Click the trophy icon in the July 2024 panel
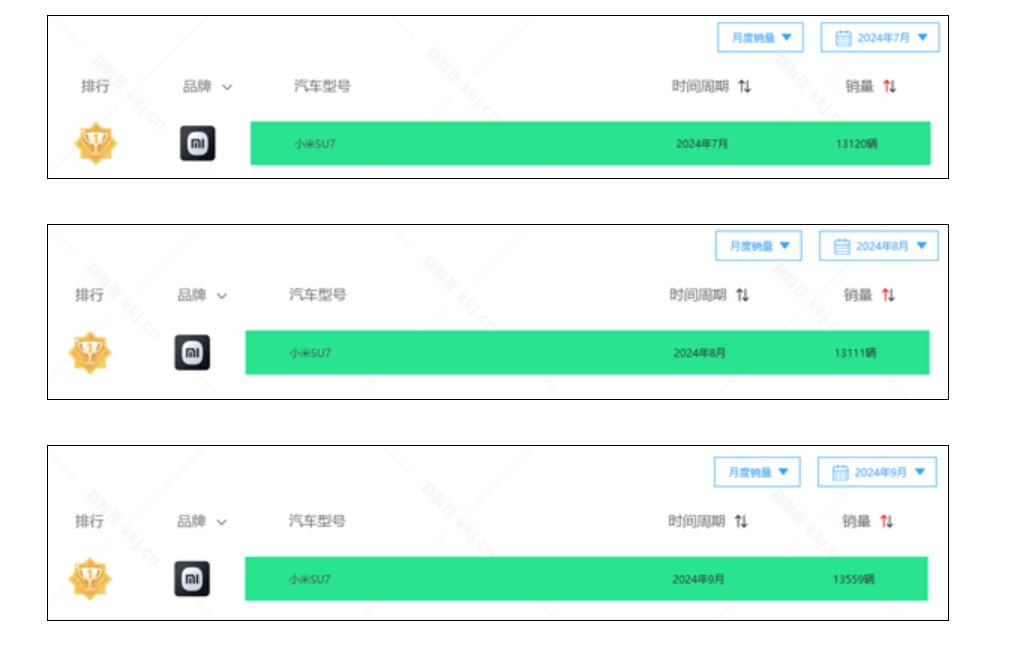The height and width of the screenshot is (651, 1021). (x=96, y=143)
